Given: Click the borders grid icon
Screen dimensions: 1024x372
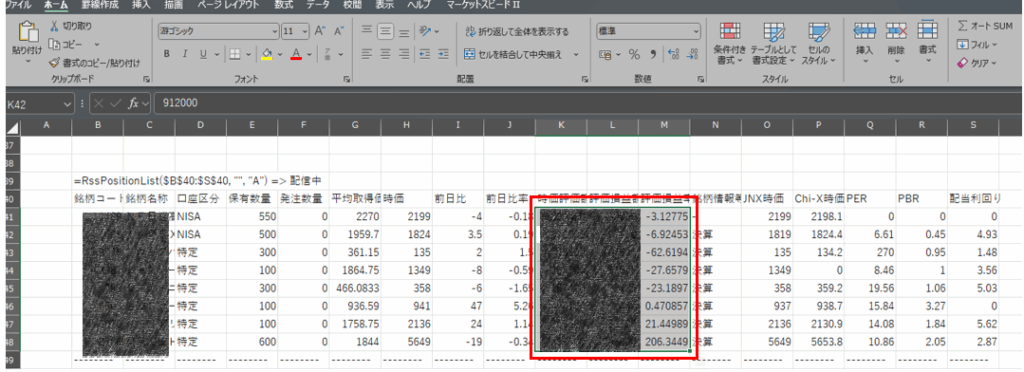Looking at the screenshot, I should click(235, 54).
